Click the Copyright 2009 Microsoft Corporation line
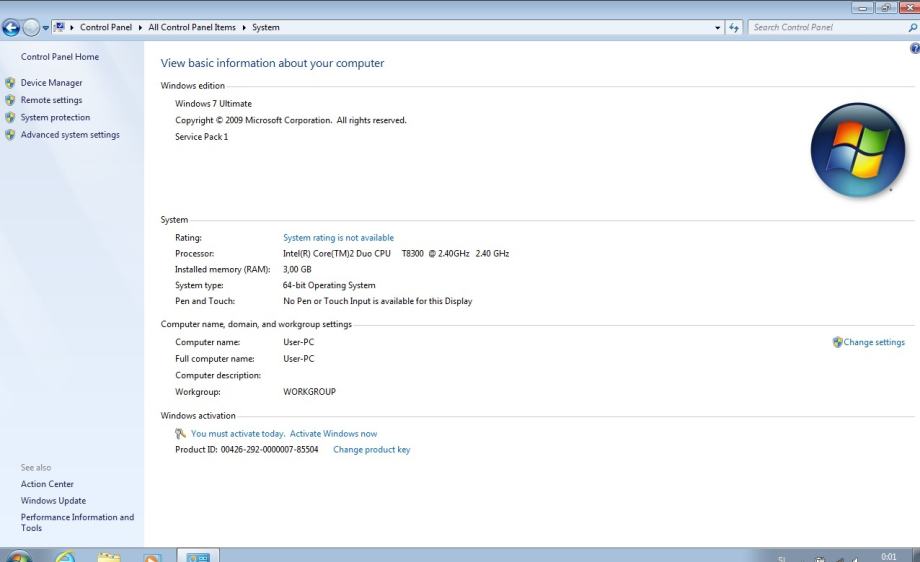This screenshot has height=562, width=920. (290, 120)
